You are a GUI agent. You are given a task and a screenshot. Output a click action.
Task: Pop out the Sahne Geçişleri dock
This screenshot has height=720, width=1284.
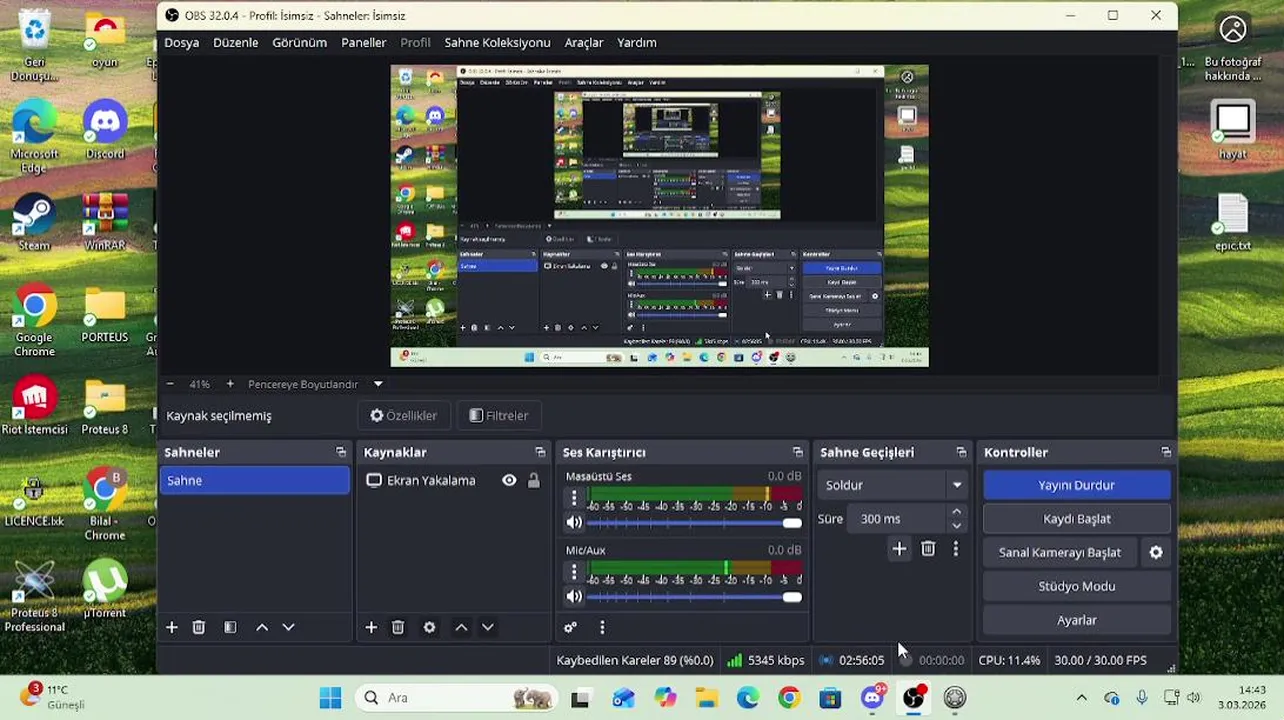click(961, 452)
